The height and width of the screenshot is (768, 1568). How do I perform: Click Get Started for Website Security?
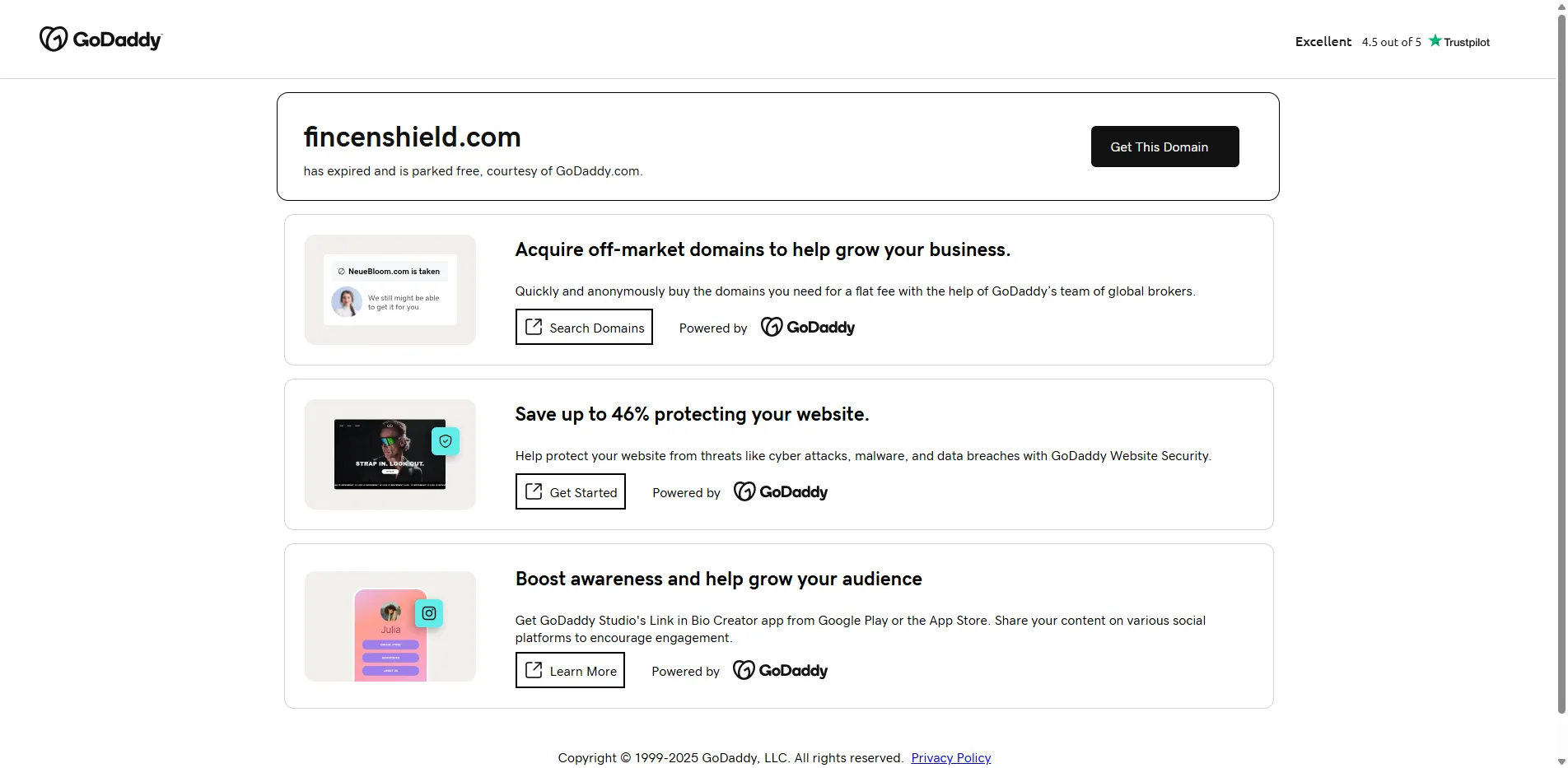pyautogui.click(x=570, y=491)
